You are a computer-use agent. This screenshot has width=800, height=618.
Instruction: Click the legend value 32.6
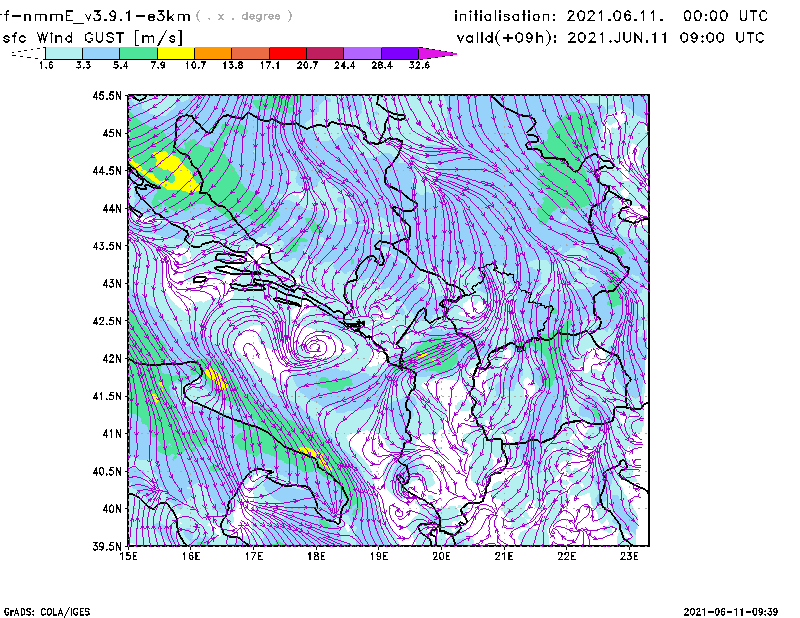coord(419,65)
